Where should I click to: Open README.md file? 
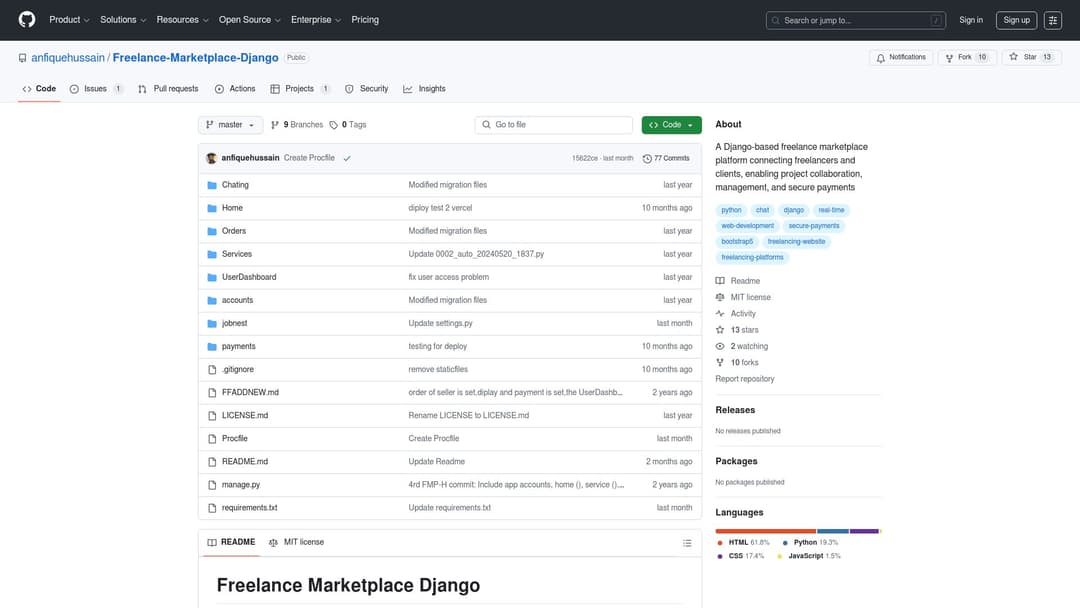coord(245,461)
